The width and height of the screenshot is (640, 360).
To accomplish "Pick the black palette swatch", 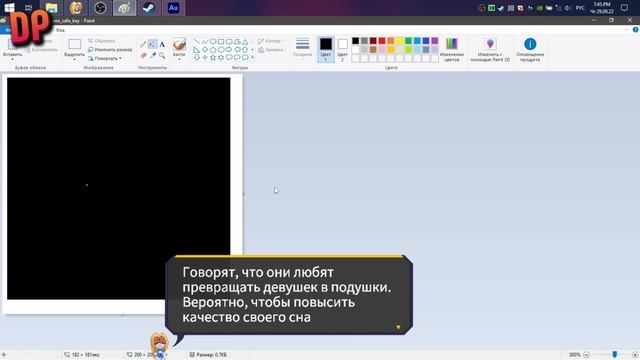I will (356, 40).
